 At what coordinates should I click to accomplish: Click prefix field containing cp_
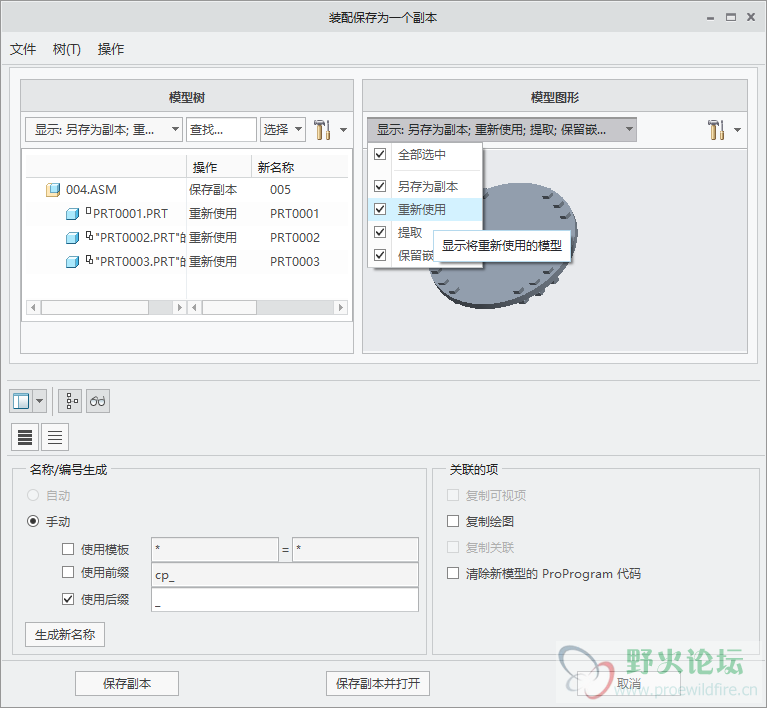click(x=285, y=575)
